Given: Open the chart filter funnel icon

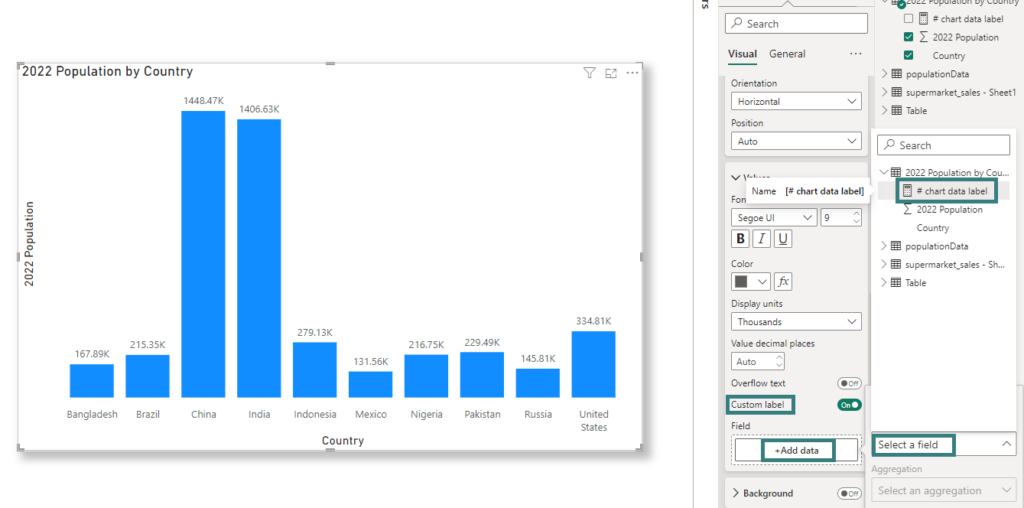Looking at the screenshot, I should click(589, 73).
